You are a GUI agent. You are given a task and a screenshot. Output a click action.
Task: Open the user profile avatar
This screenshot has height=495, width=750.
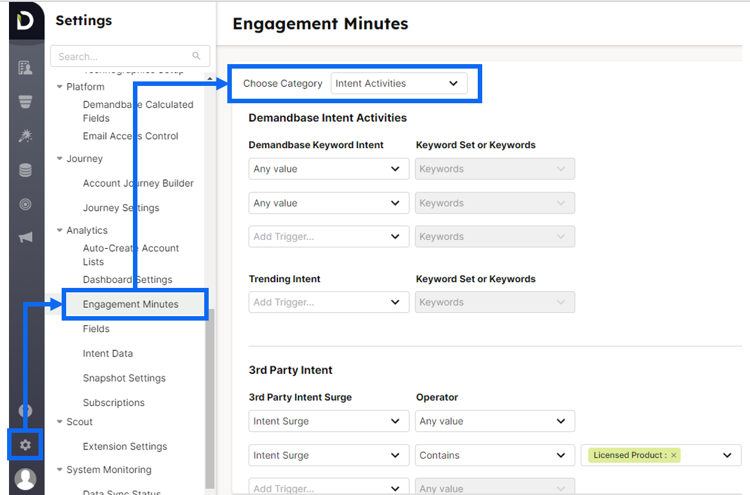pos(25,479)
